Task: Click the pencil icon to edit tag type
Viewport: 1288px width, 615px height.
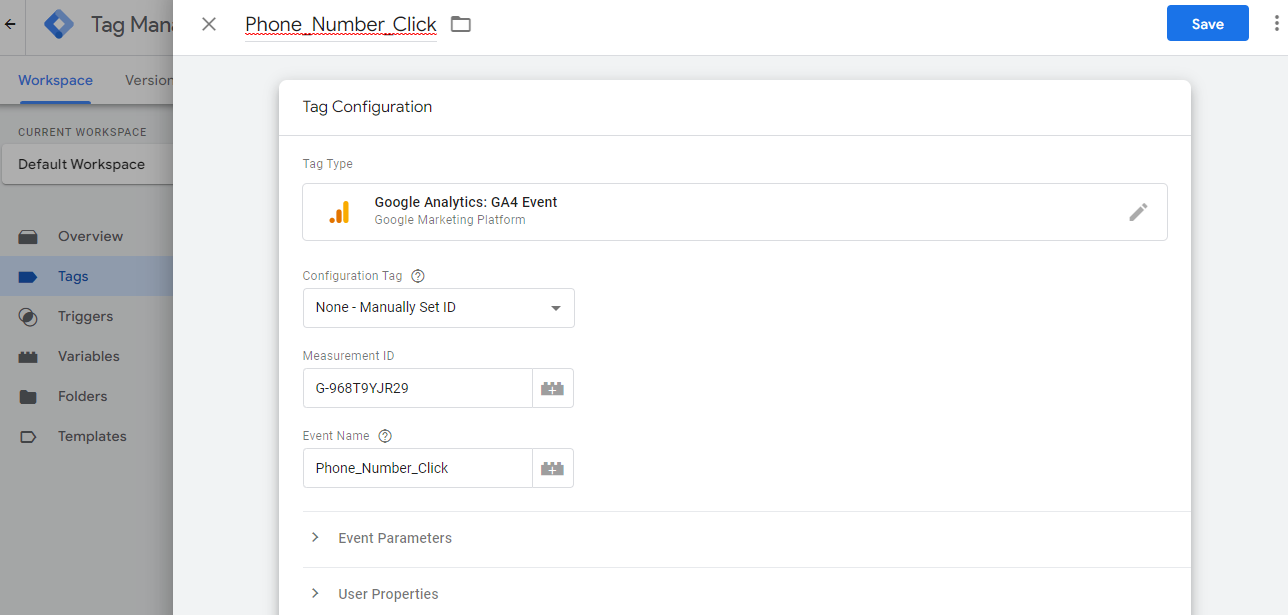Action: [x=1138, y=212]
